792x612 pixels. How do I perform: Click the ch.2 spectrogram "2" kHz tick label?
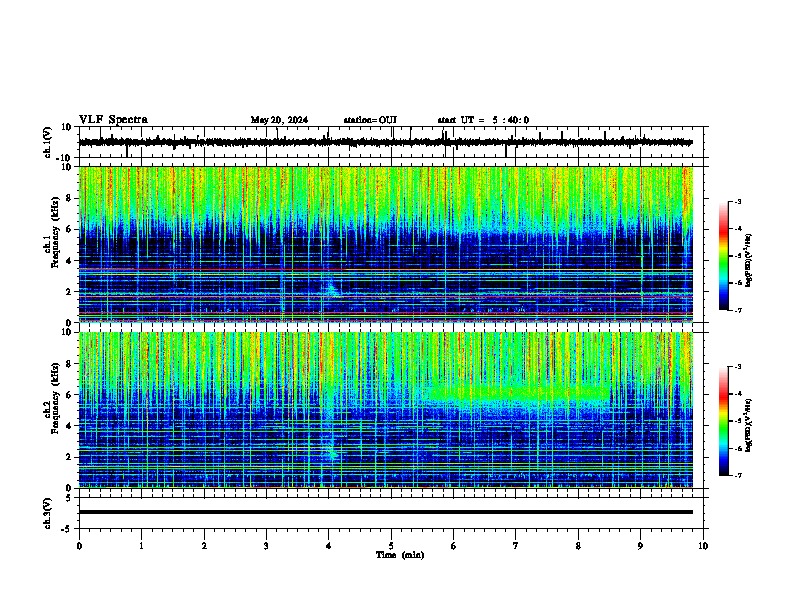point(70,457)
